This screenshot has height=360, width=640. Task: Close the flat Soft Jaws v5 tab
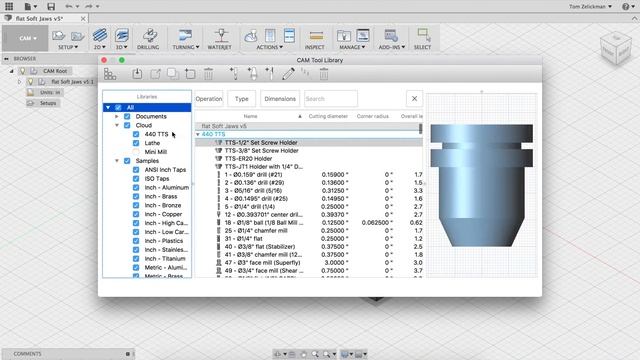click(x=83, y=19)
